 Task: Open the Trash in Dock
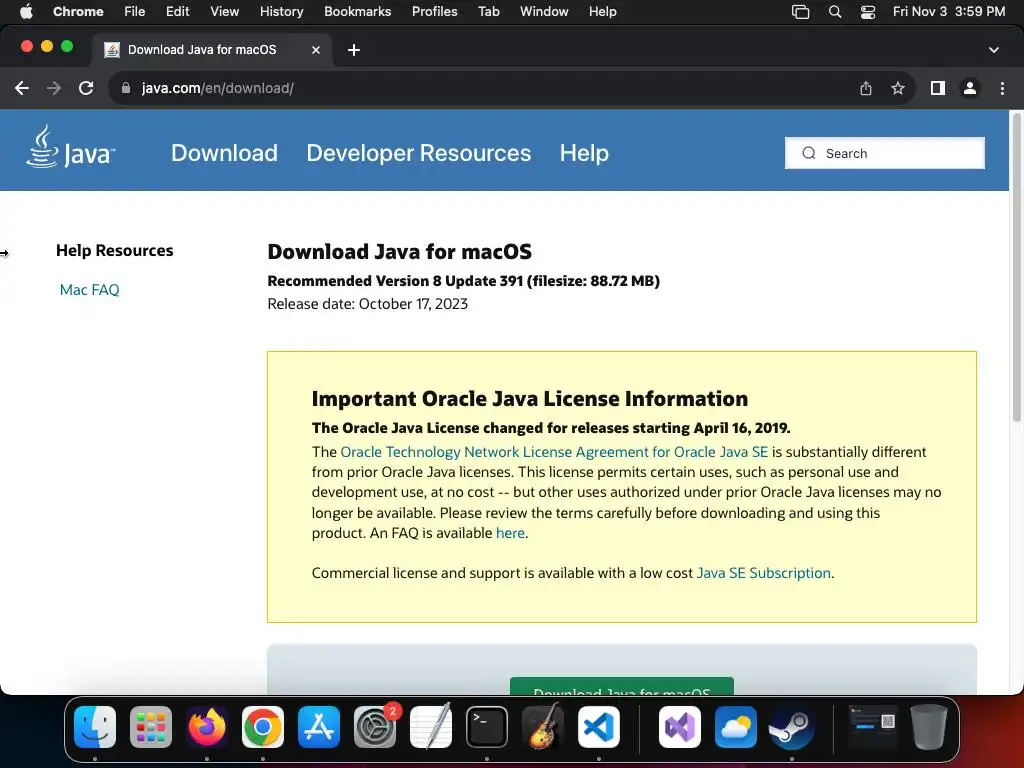click(x=929, y=727)
